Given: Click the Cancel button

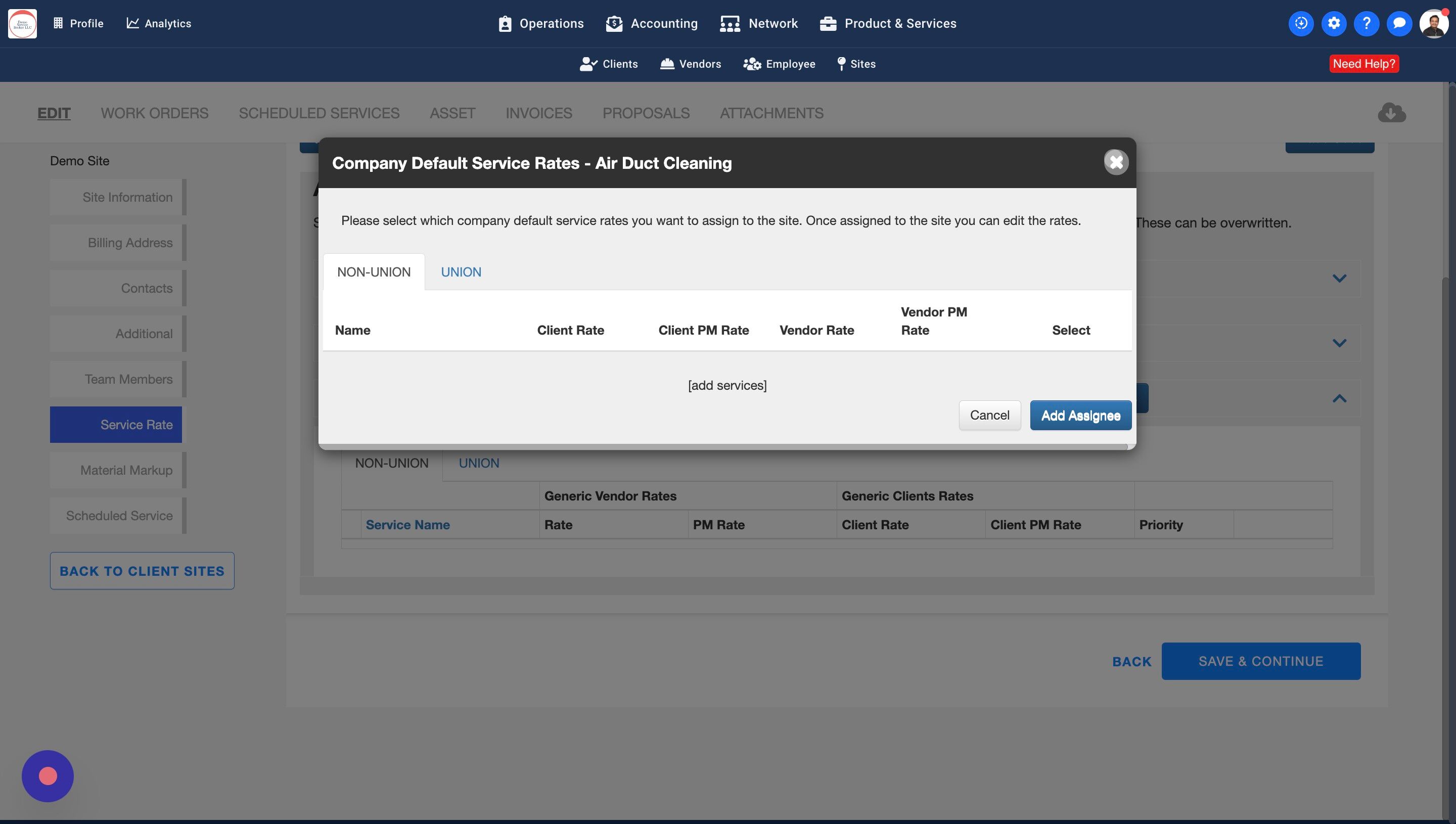Looking at the screenshot, I should [x=989, y=416].
